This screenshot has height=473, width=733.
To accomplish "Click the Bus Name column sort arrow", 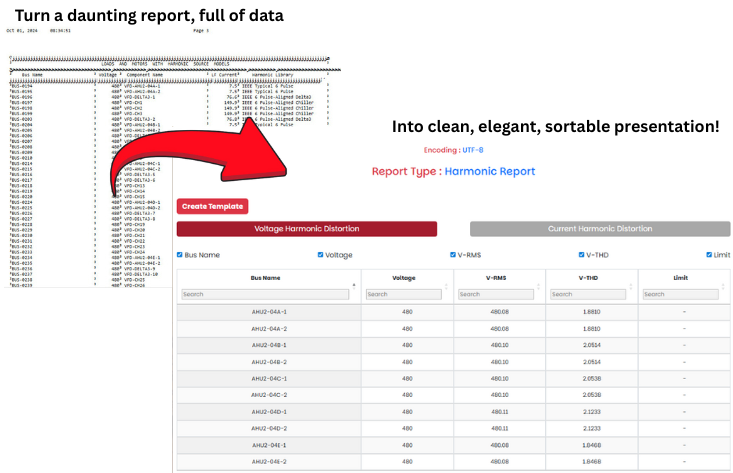I will [353, 285].
